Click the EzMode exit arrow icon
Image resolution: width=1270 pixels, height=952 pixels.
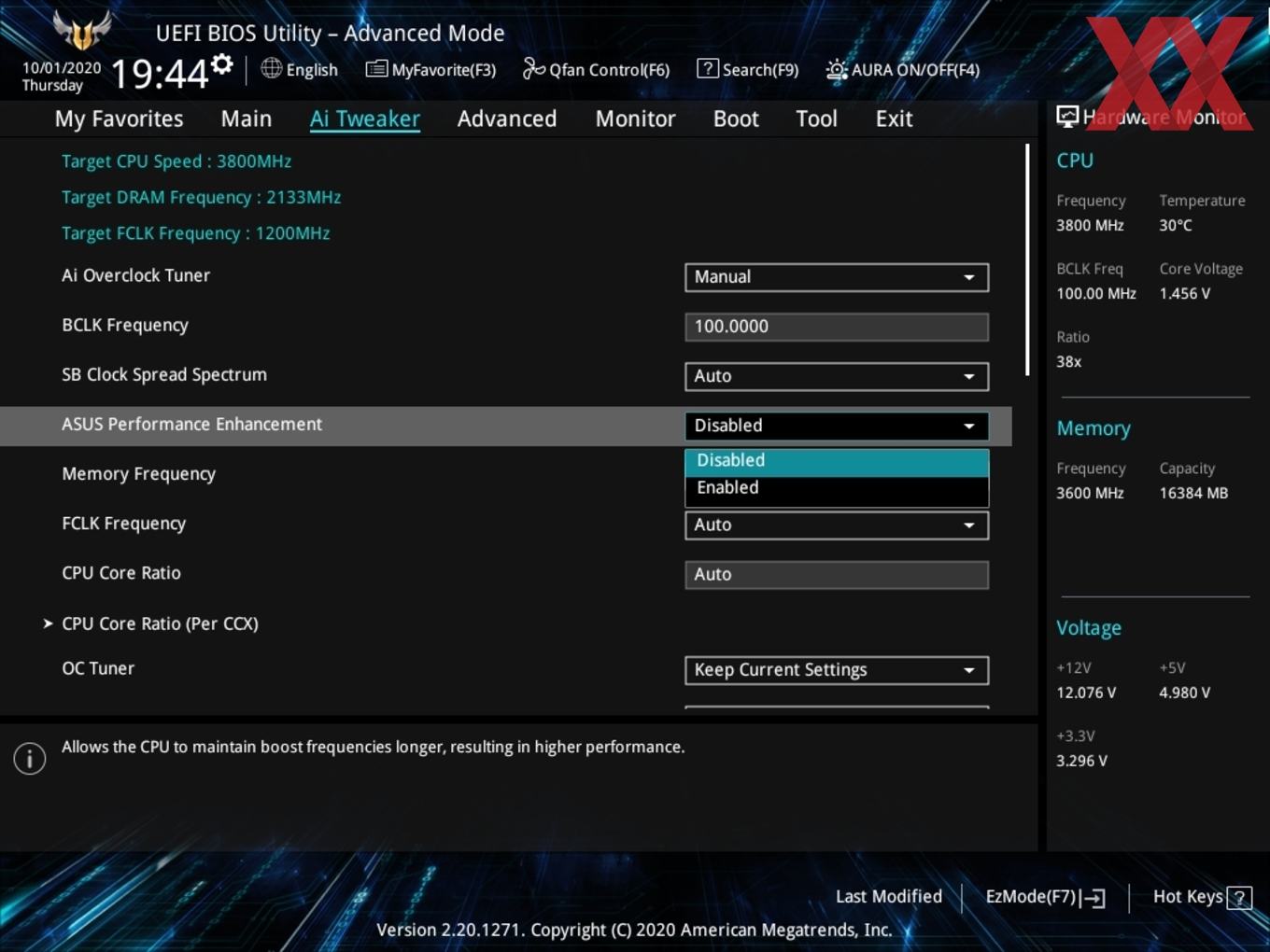1093,898
